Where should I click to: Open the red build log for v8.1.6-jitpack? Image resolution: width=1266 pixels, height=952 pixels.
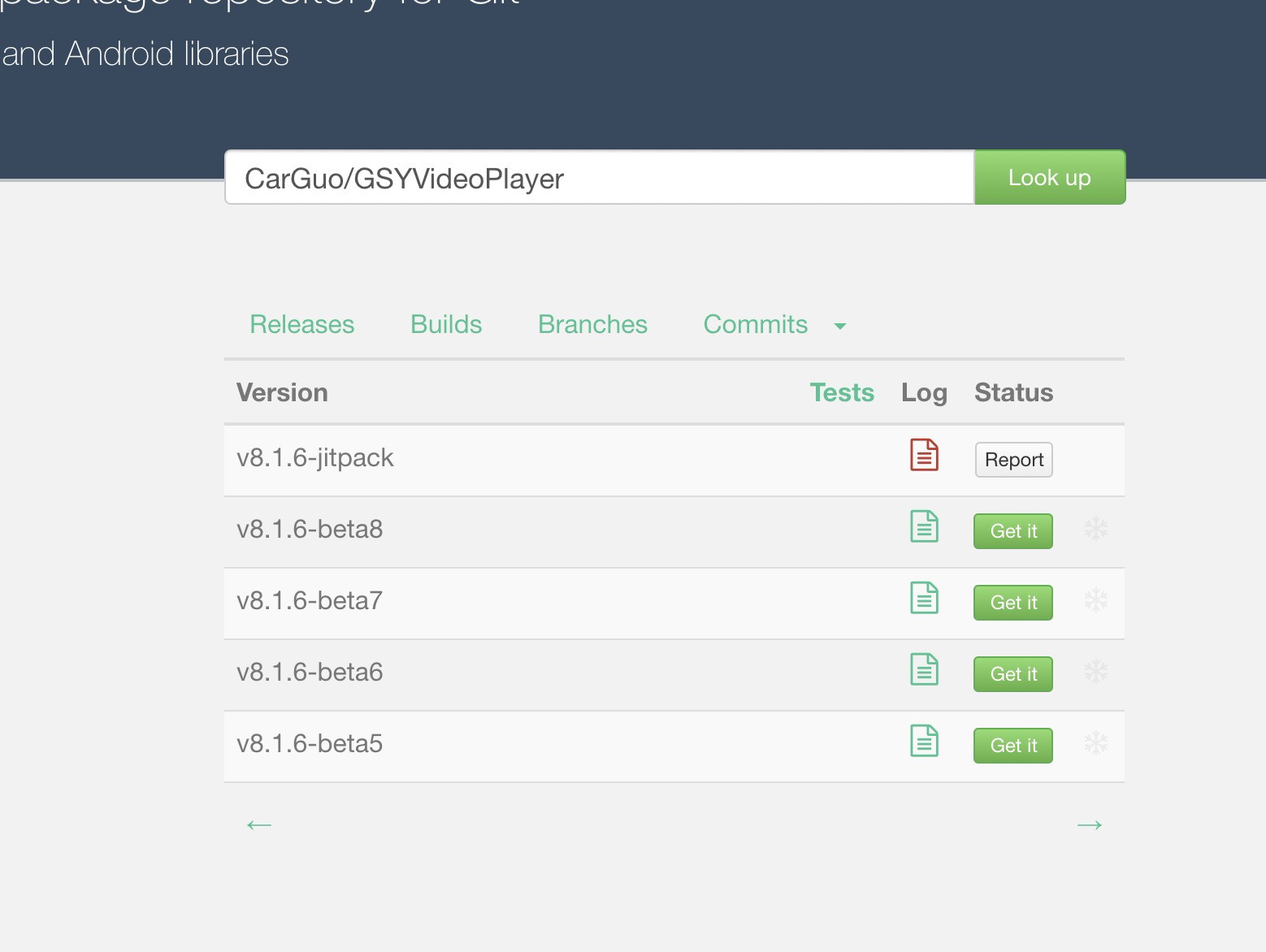[x=924, y=456]
